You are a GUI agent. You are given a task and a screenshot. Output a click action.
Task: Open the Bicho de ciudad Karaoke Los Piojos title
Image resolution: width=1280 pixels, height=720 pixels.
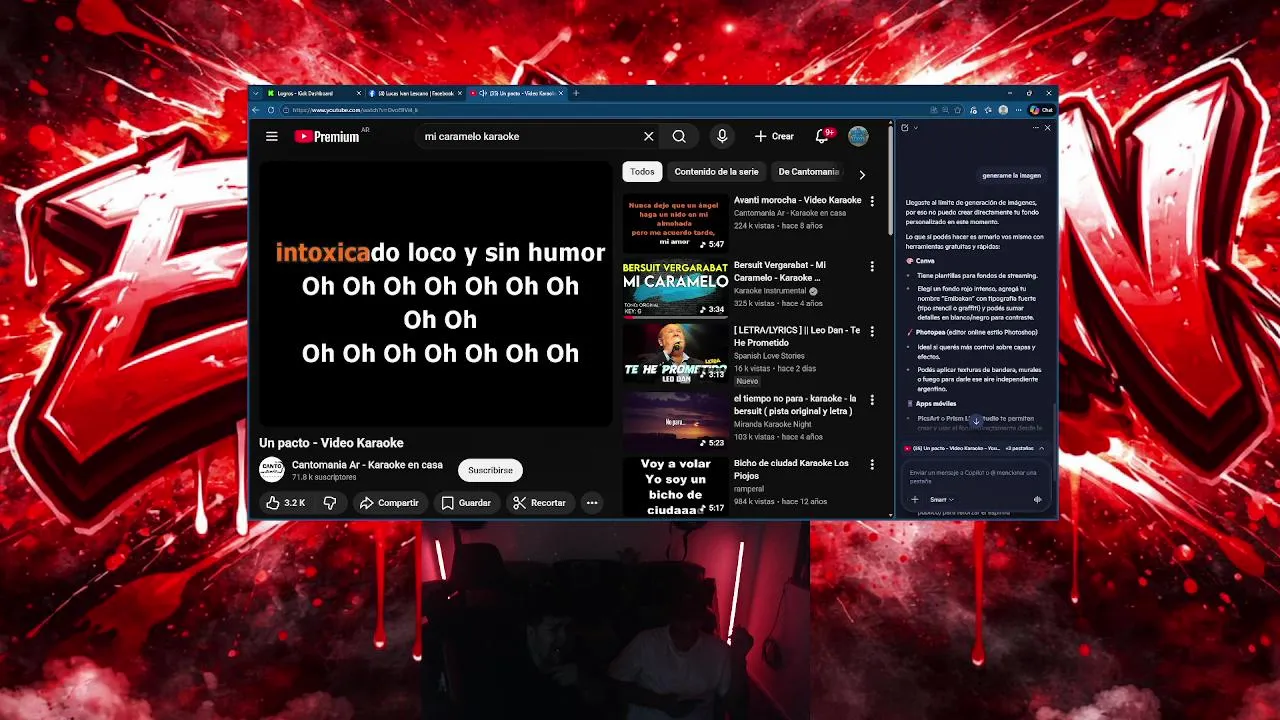pos(791,469)
